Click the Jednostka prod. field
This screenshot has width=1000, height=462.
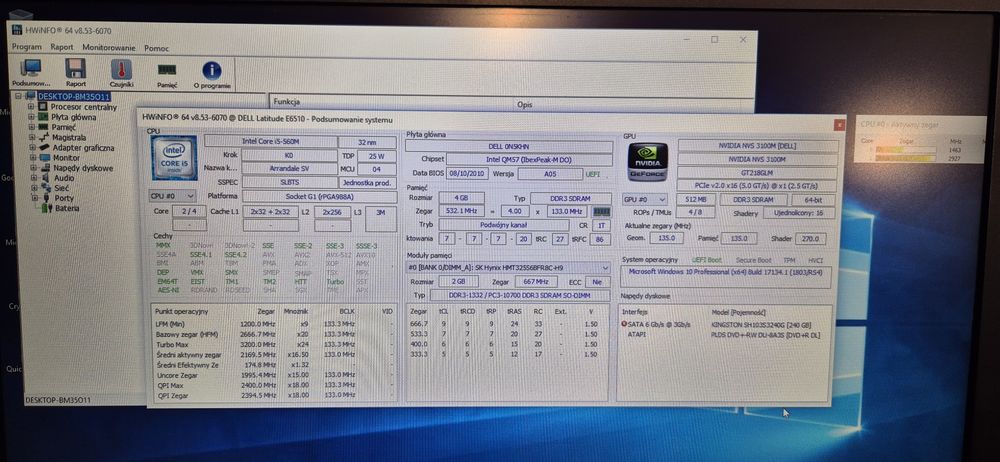pos(368,183)
